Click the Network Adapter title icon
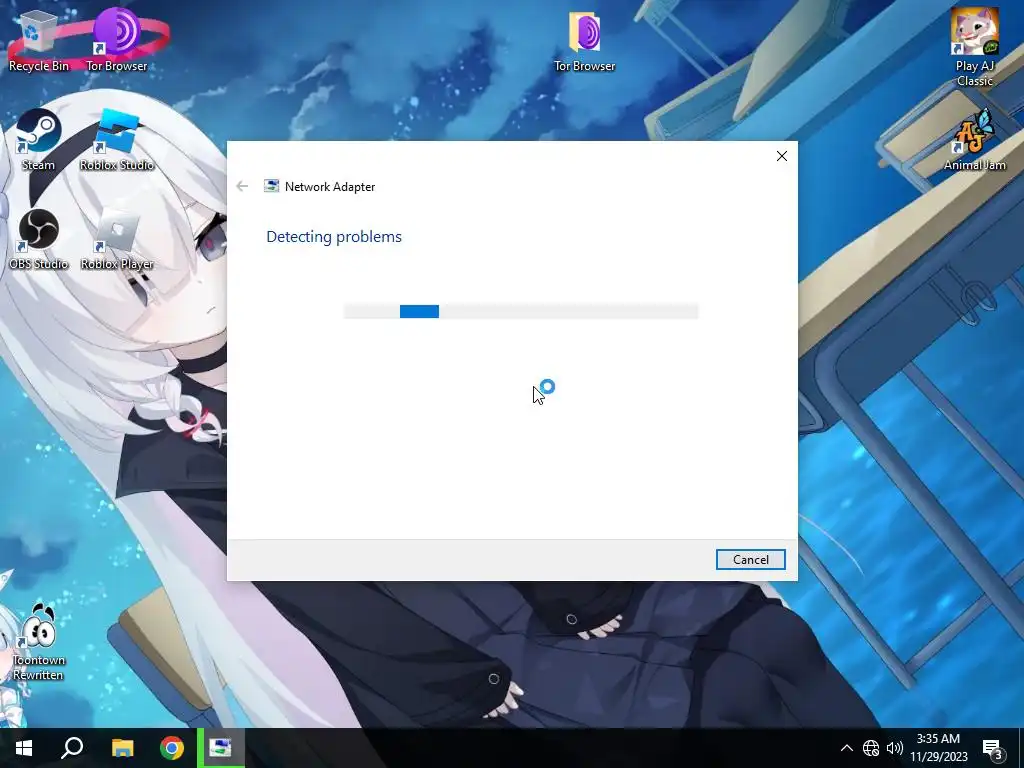Image resolution: width=1024 pixels, height=768 pixels. click(271, 186)
